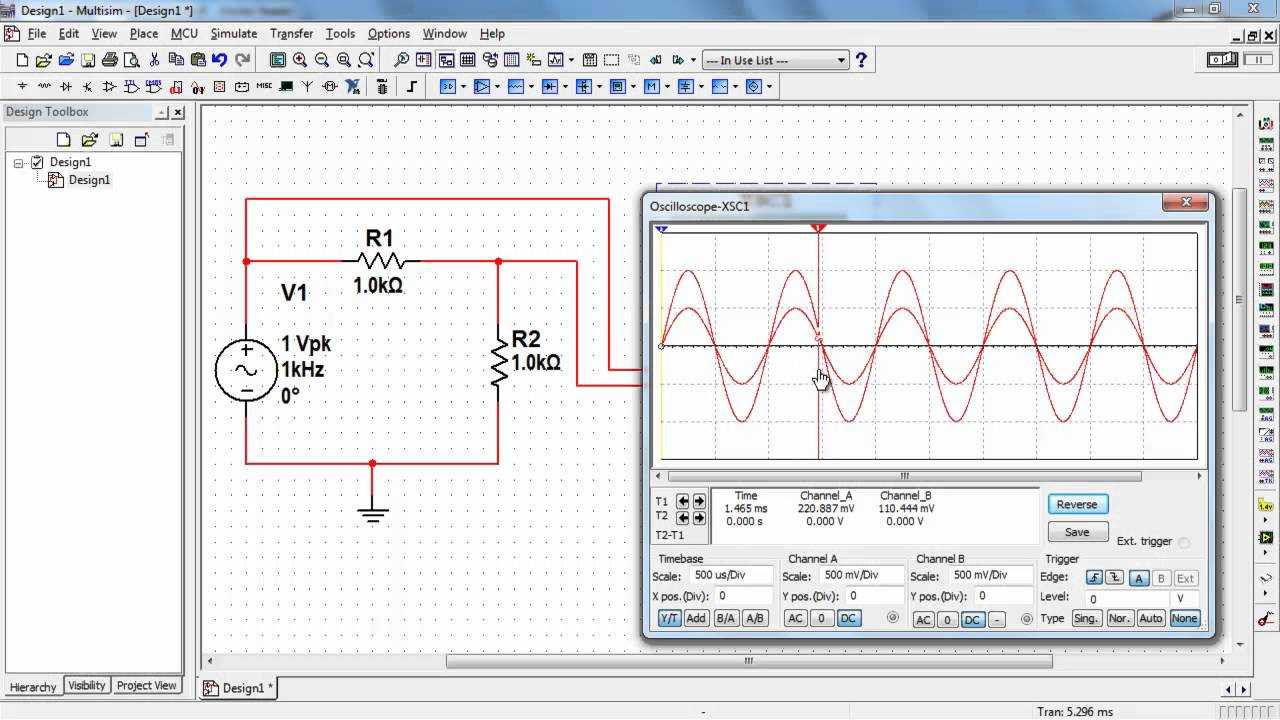Image resolution: width=1280 pixels, height=720 pixels.
Task: Place an Analog op-amp component
Action: click(x=109, y=86)
